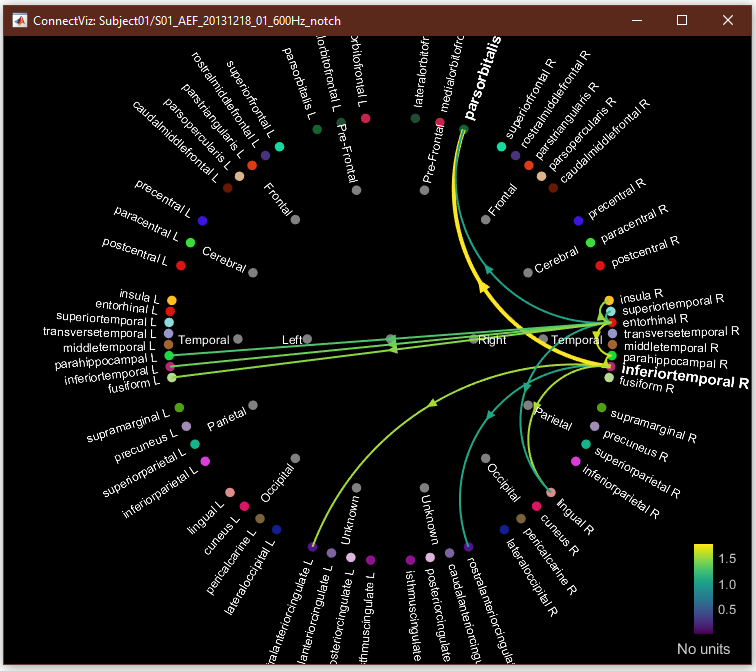Expand the left Parietal group node
Image resolution: width=756 pixels, height=671 pixels.
(253, 405)
